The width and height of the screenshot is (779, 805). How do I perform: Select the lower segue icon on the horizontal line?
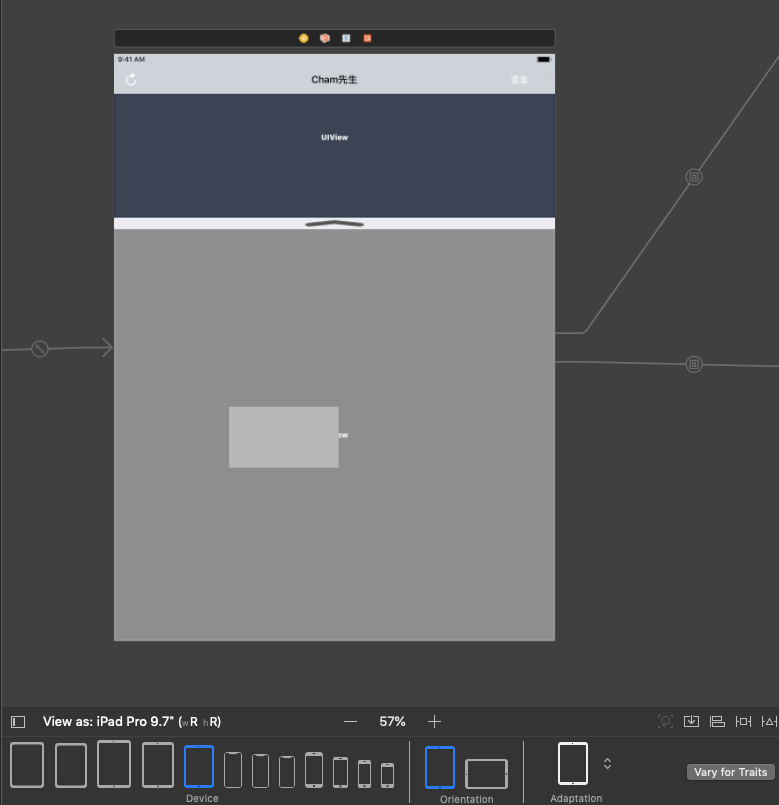(x=694, y=365)
